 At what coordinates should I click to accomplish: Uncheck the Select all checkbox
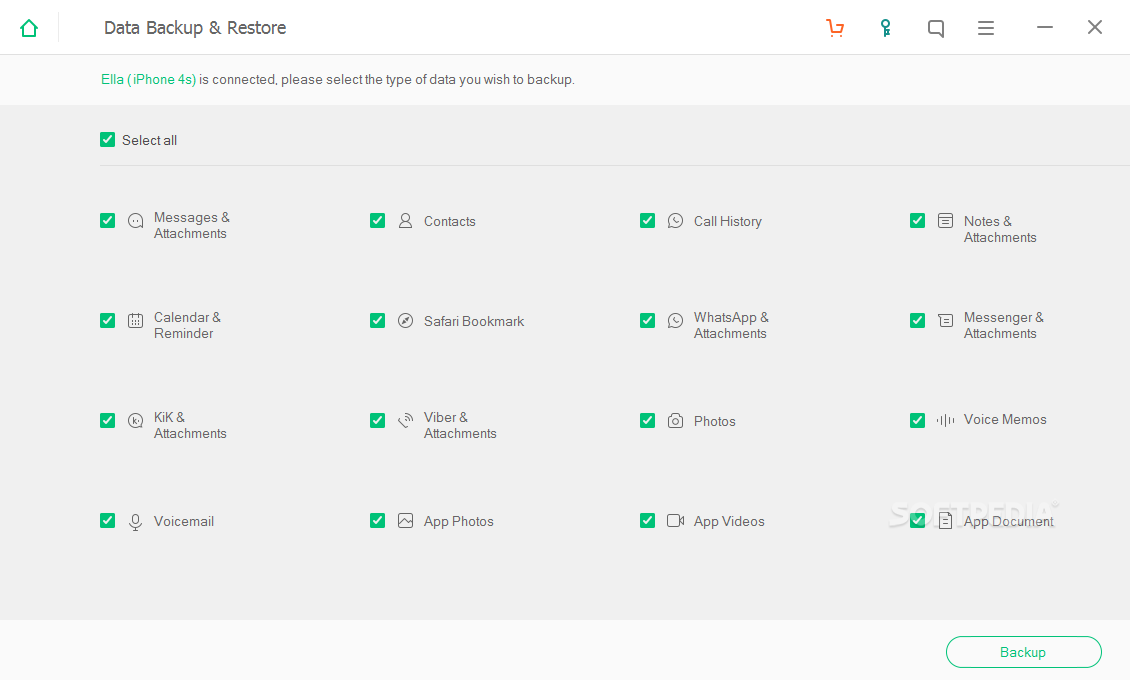pyautogui.click(x=107, y=139)
